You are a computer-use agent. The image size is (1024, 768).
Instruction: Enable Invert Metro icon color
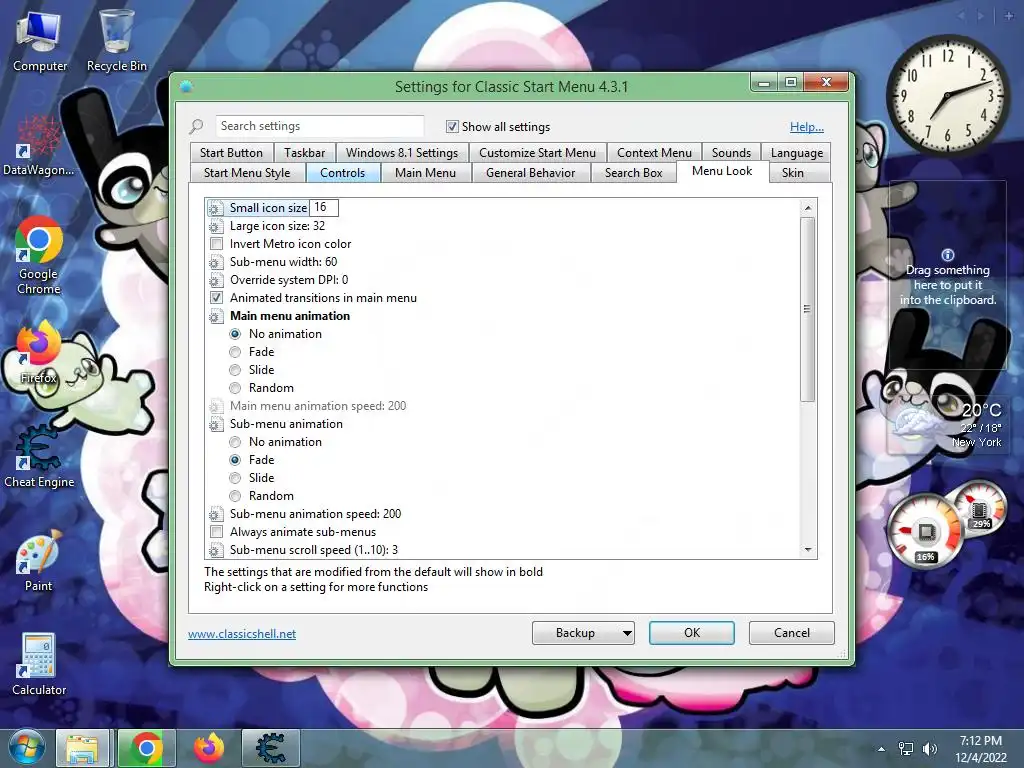(216, 244)
